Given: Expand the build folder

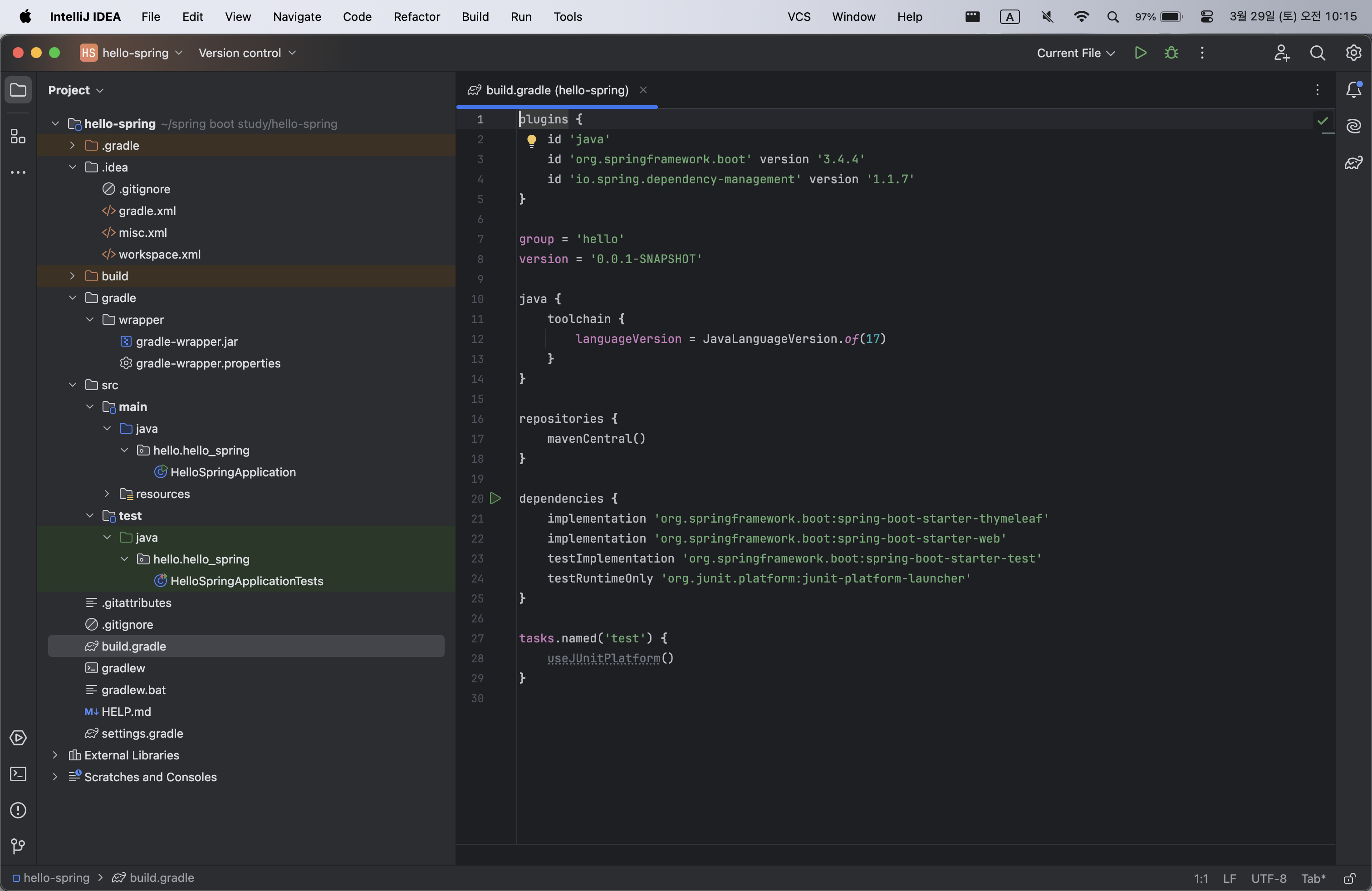Looking at the screenshot, I should pos(72,276).
